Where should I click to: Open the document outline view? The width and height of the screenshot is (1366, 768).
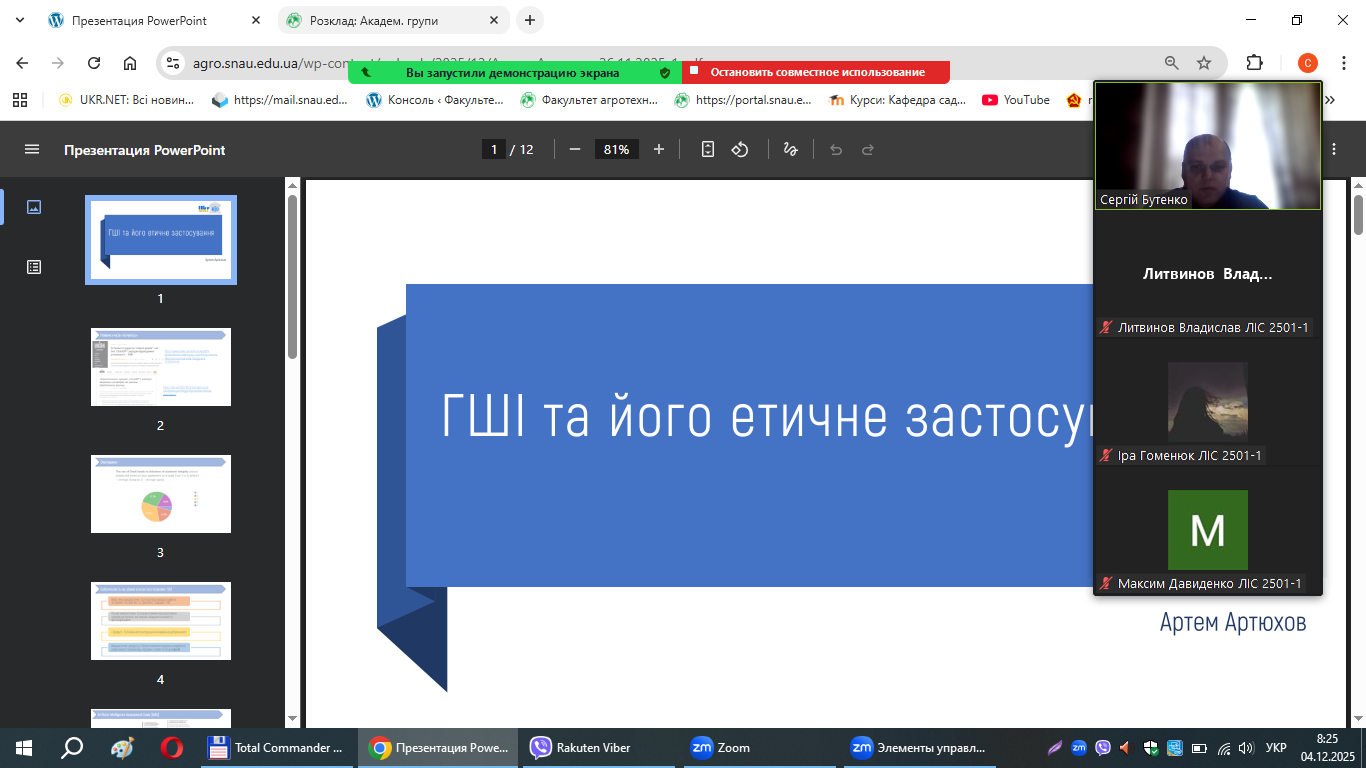(x=34, y=267)
